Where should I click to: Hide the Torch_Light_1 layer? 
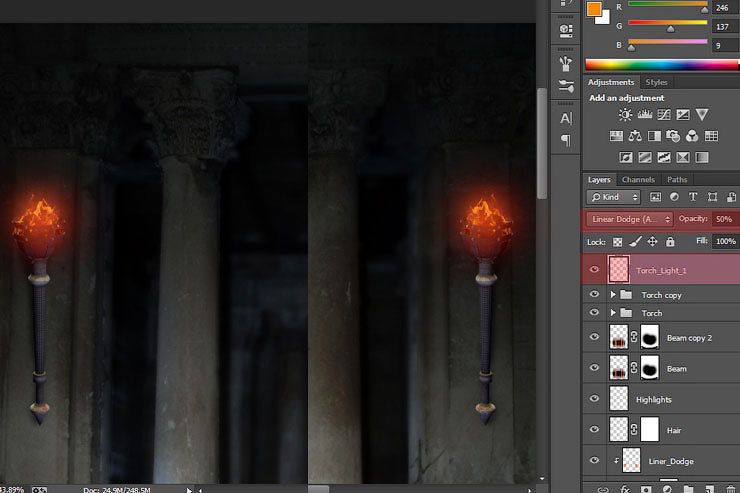pyautogui.click(x=594, y=270)
